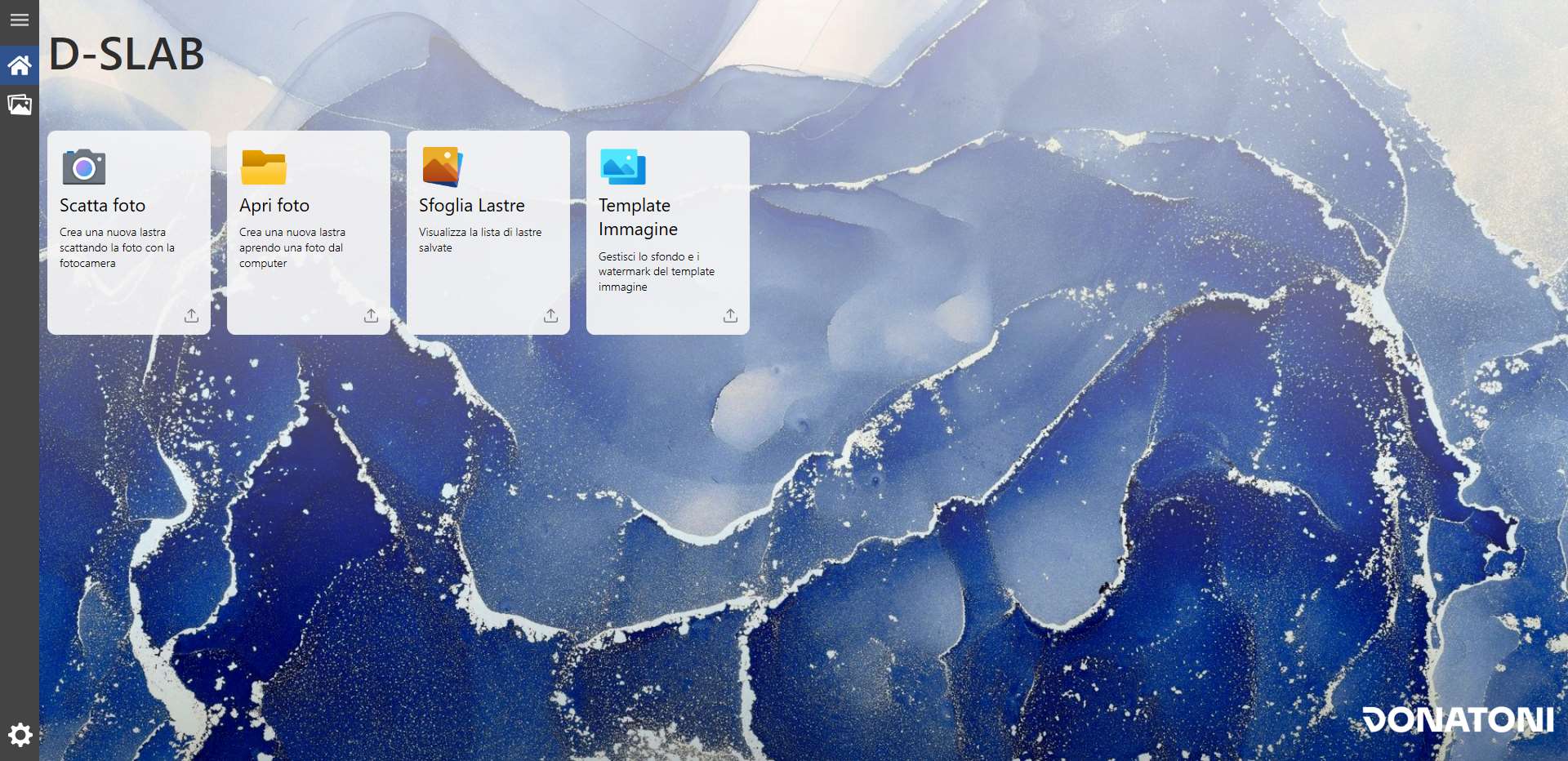Select the Template Immagine card title
Screen dimensions: 1568x761
[x=638, y=217]
